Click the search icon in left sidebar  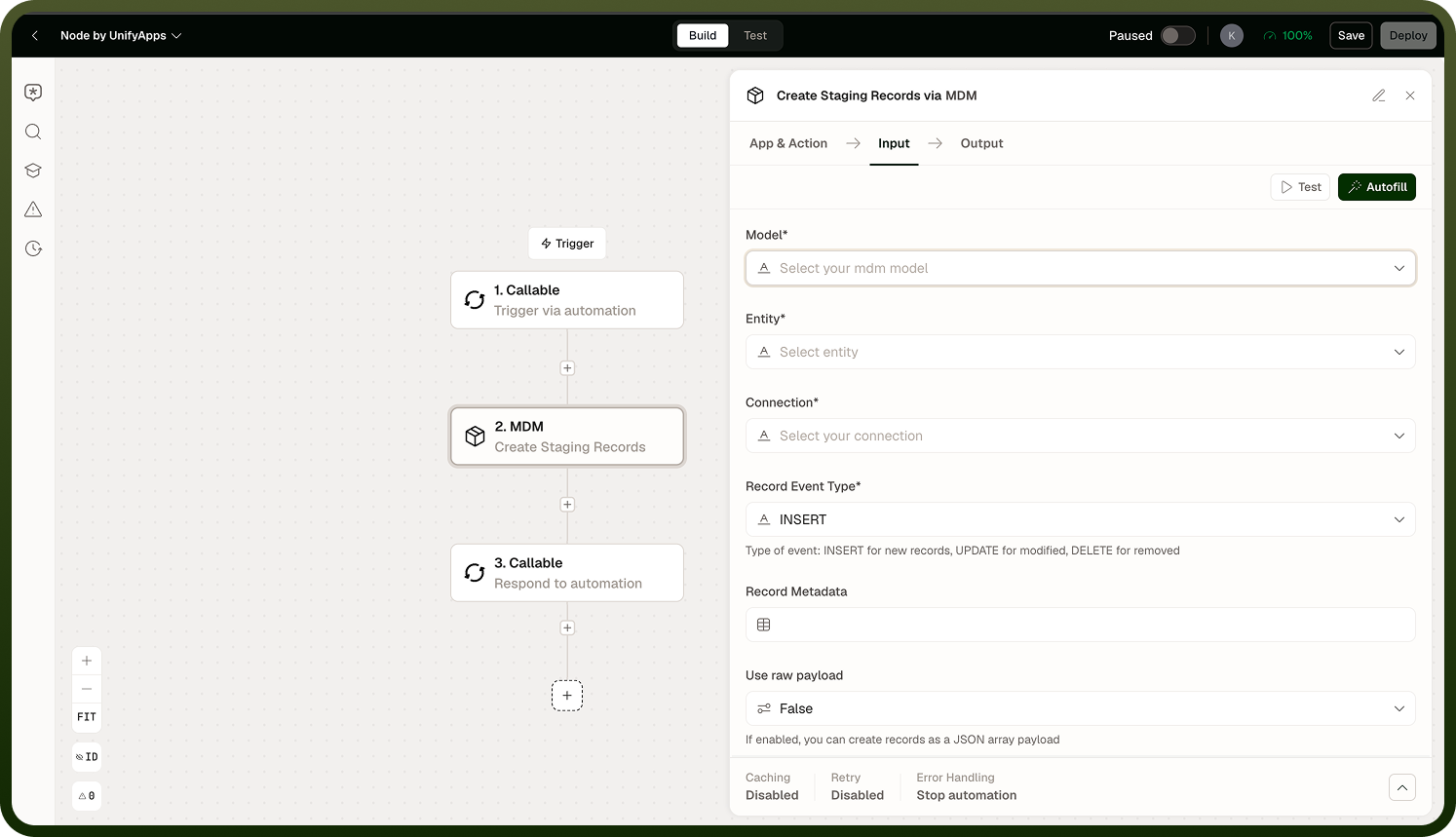(33, 132)
